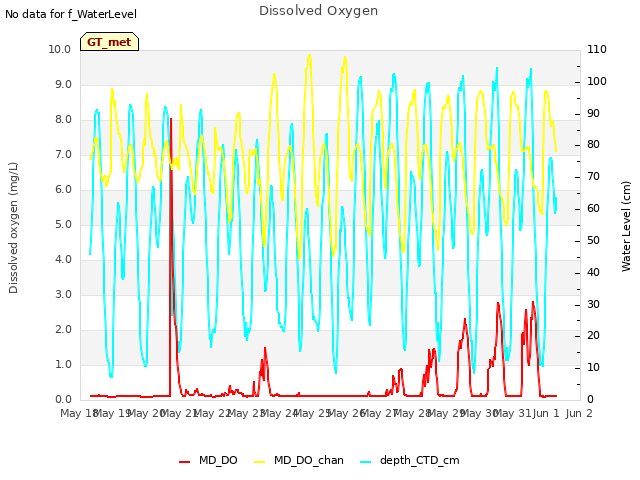
Task: Click the 50 right axis tick label
Action: point(593,240)
